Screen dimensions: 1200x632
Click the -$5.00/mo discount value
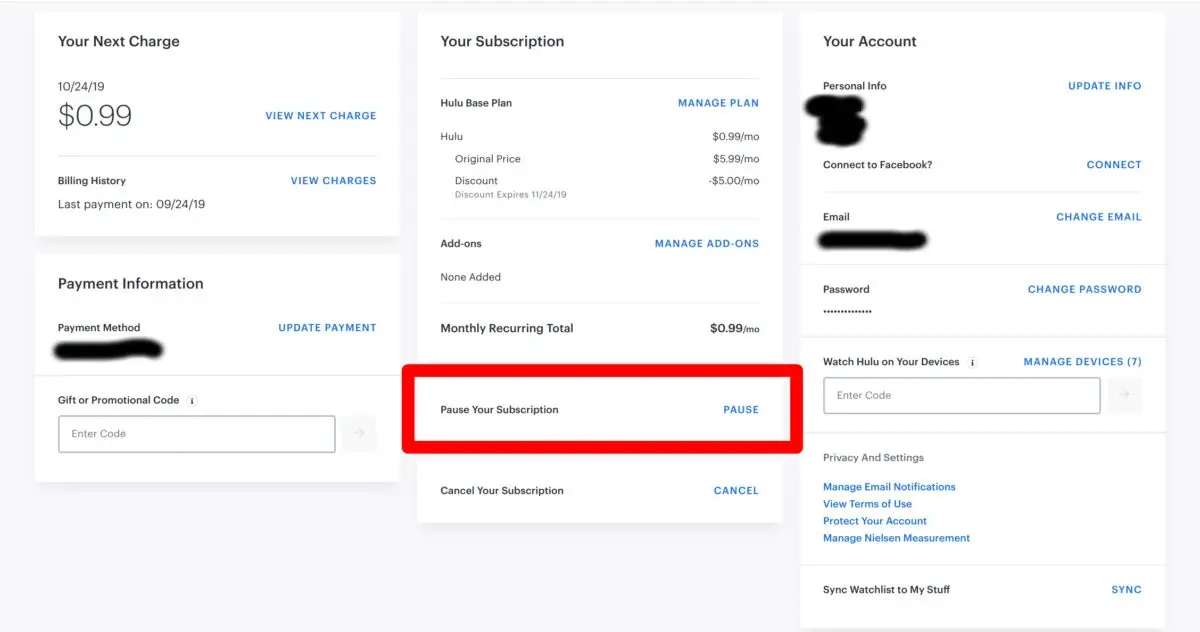coord(733,181)
